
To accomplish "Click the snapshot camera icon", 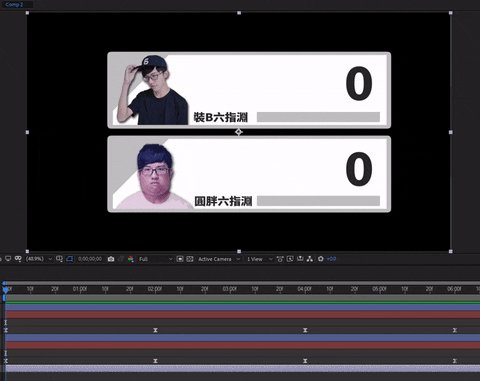I will click(x=111, y=259).
